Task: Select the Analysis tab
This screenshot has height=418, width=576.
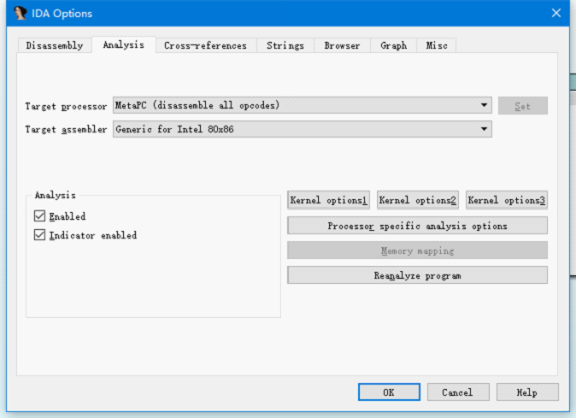Action: 123,45
